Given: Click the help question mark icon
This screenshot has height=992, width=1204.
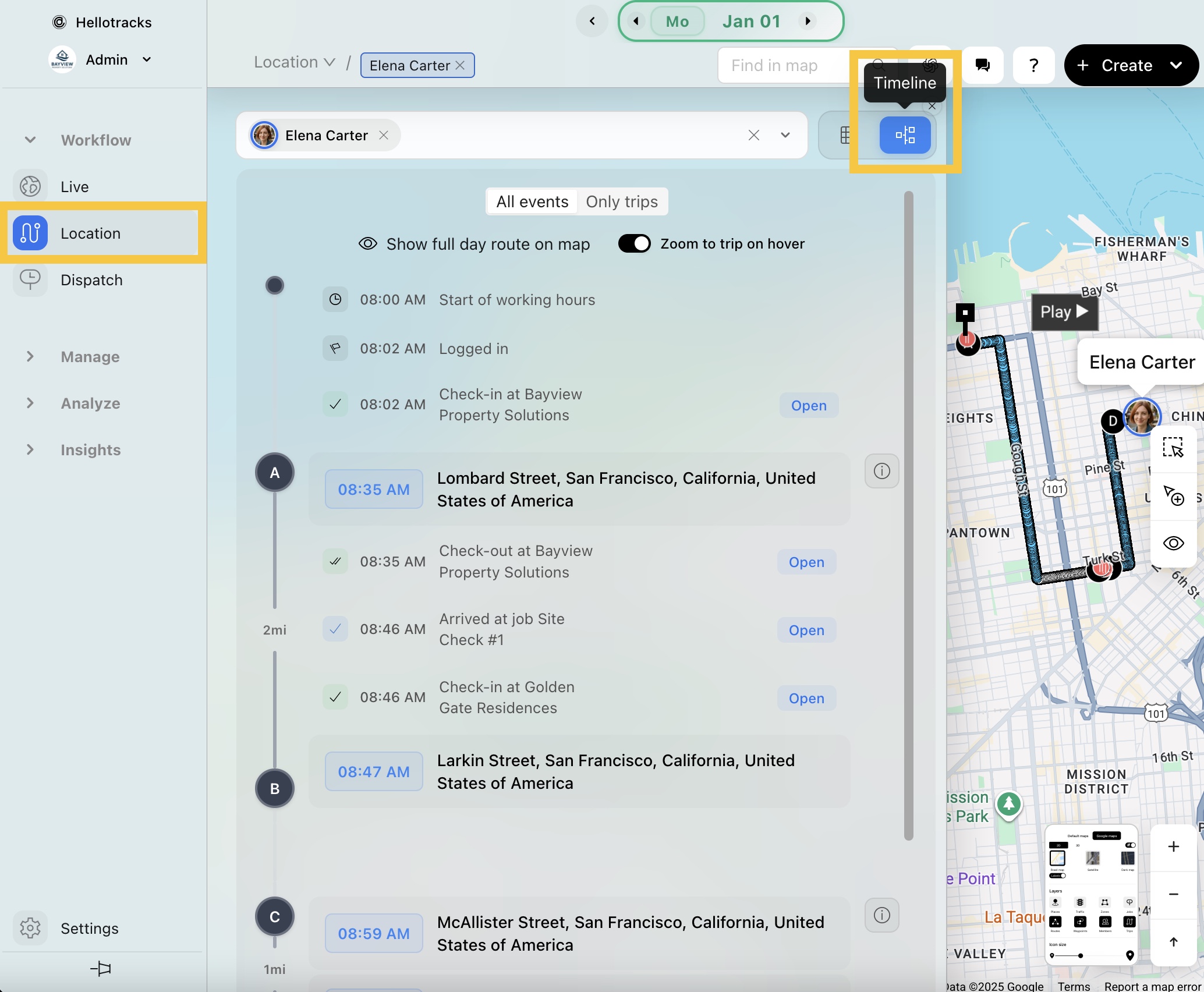Looking at the screenshot, I should tap(1033, 65).
